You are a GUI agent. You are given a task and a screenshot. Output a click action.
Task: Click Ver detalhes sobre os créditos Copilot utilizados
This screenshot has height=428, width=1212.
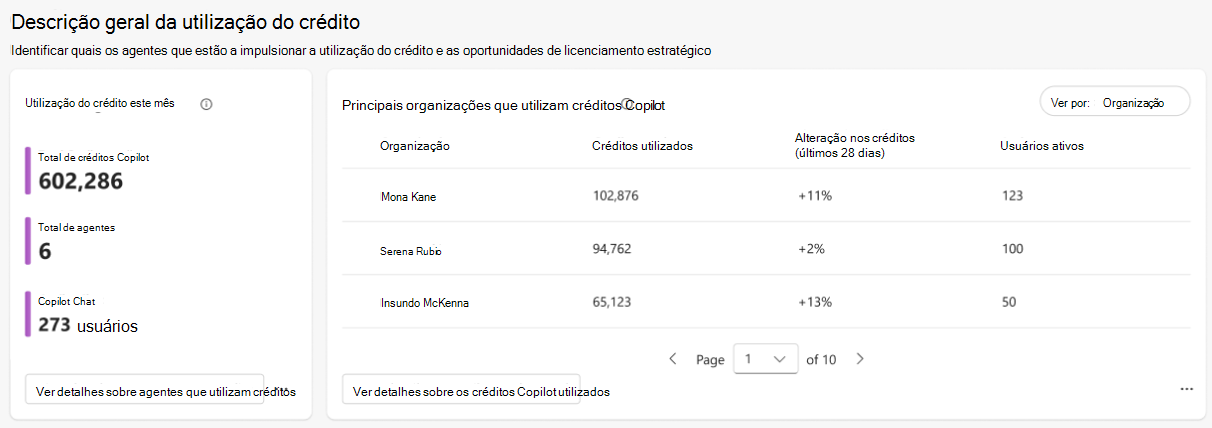[461, 391]
